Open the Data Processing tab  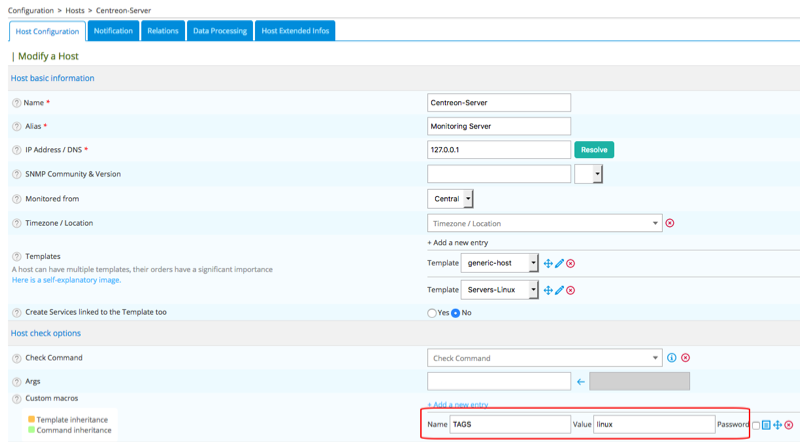point(219,31)
